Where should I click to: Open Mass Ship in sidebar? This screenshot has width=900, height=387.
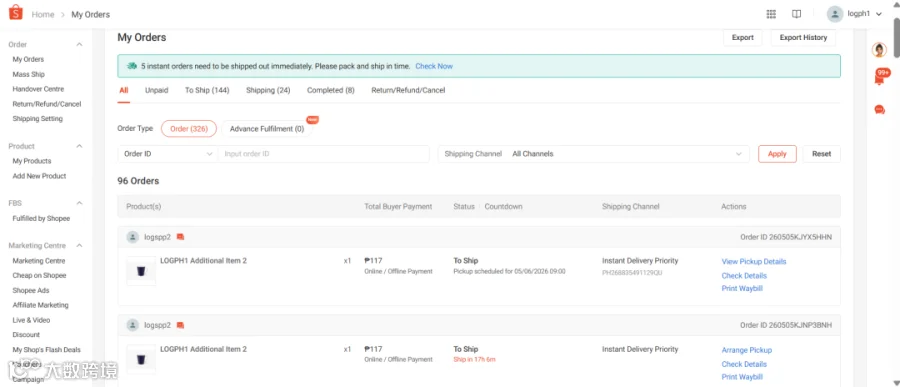(29, 74)
